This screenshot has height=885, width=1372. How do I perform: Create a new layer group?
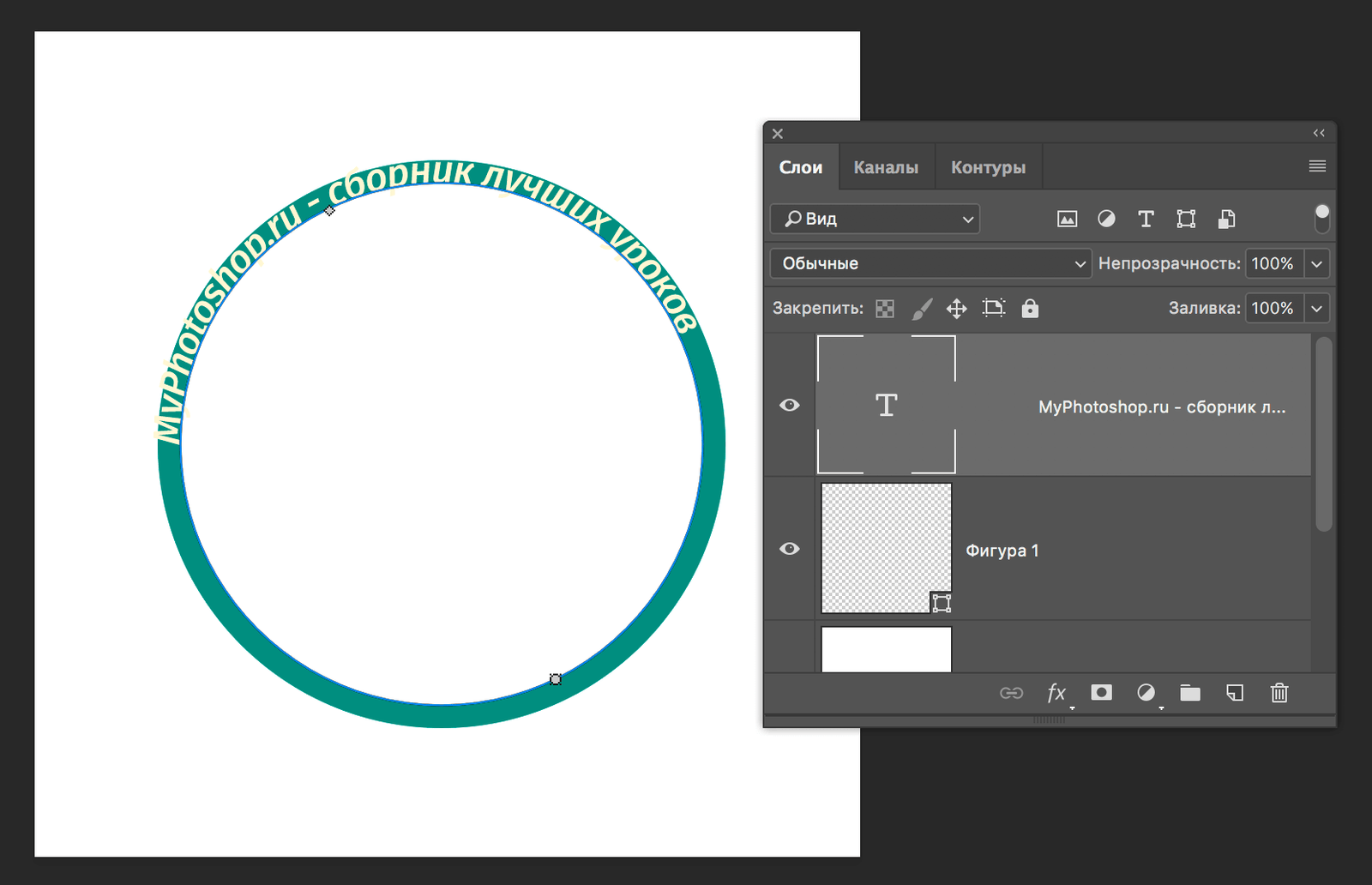1190,693
